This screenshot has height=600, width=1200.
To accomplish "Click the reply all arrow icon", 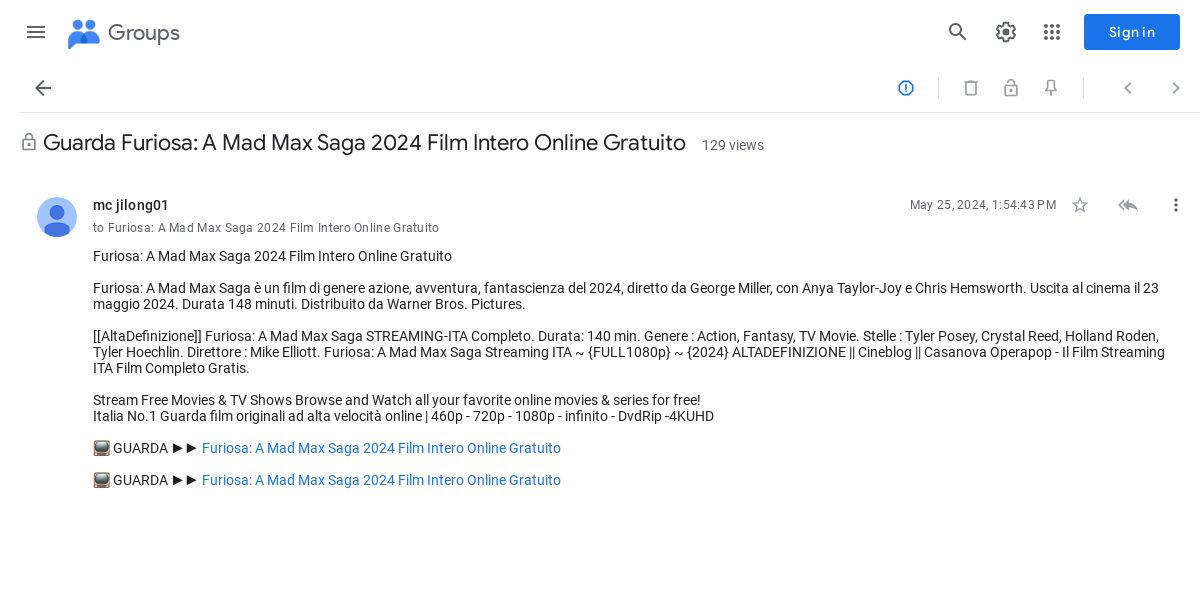I will [1128, 205].
